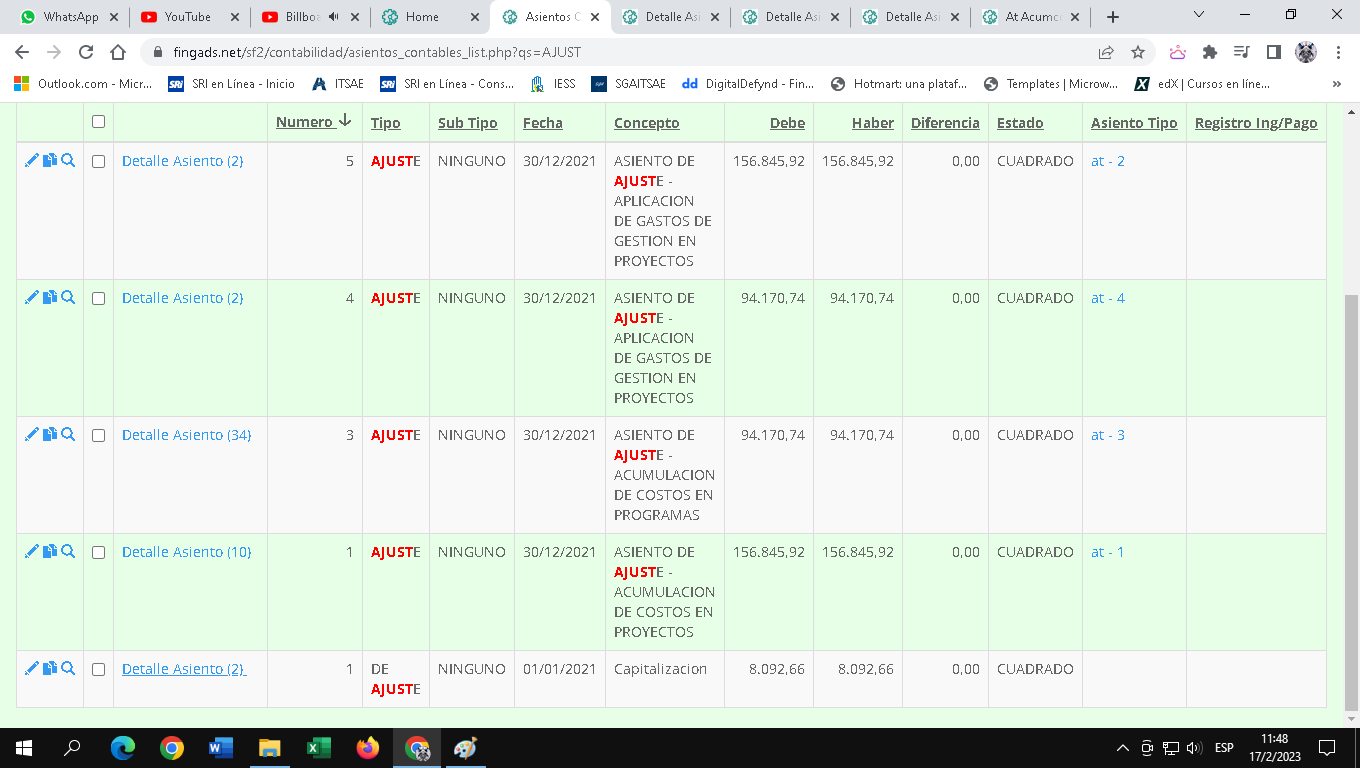The height and width of the screenshot is (768, 1360).
Task: Open the browser extensions puzzle icon
Action: pos(1209,52)
